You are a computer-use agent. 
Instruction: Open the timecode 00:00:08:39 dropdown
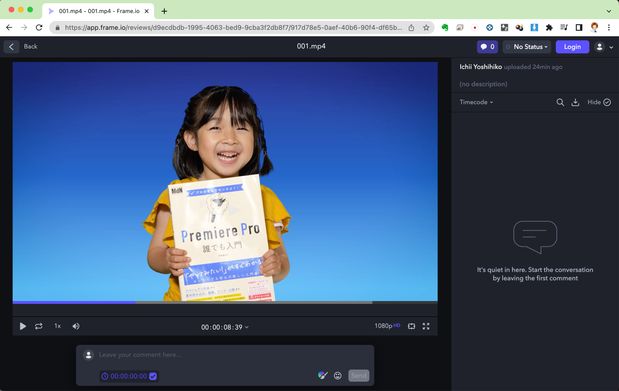click(225, 327)
